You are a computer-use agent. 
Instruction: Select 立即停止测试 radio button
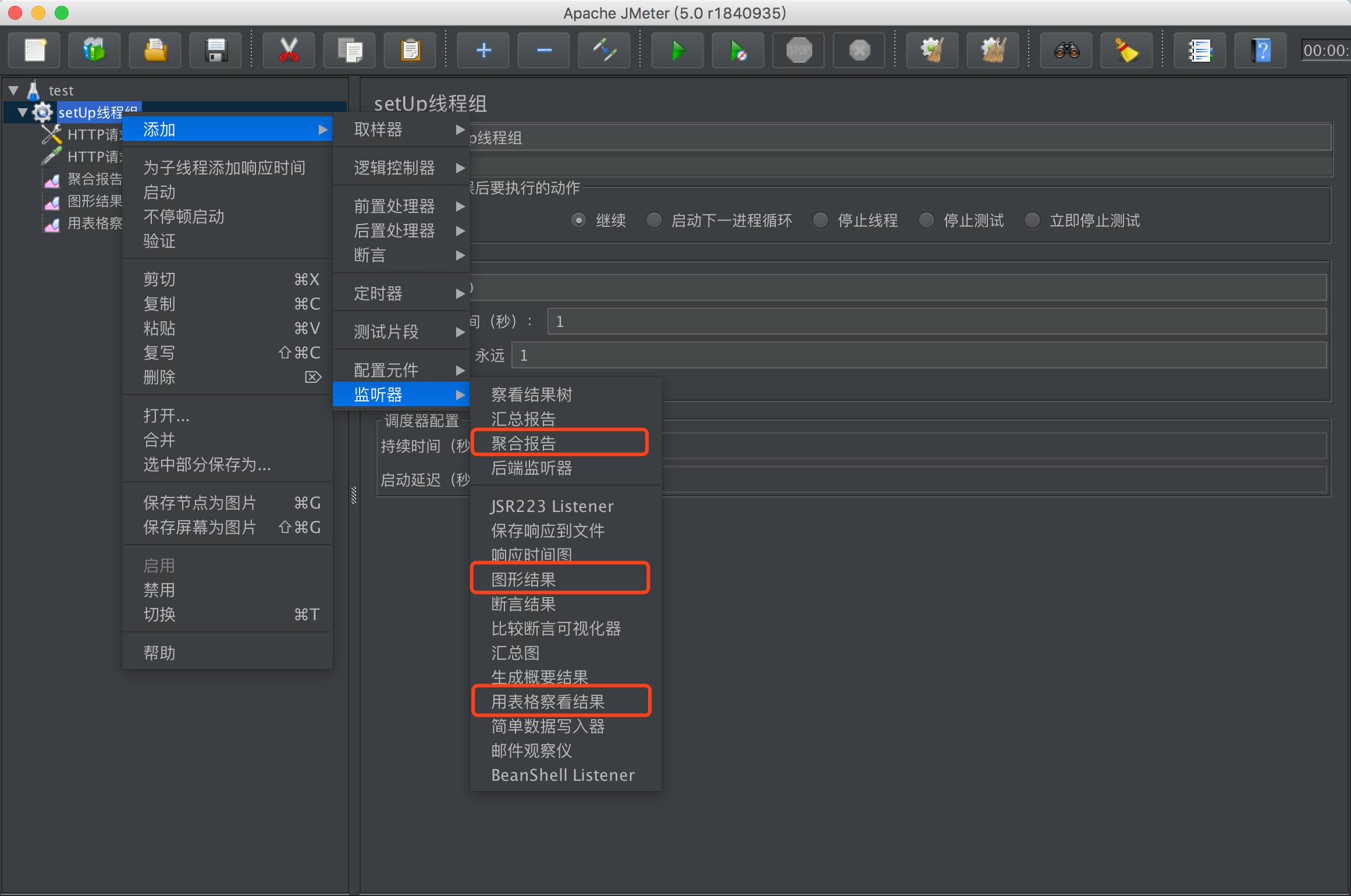pos(1032,221)
